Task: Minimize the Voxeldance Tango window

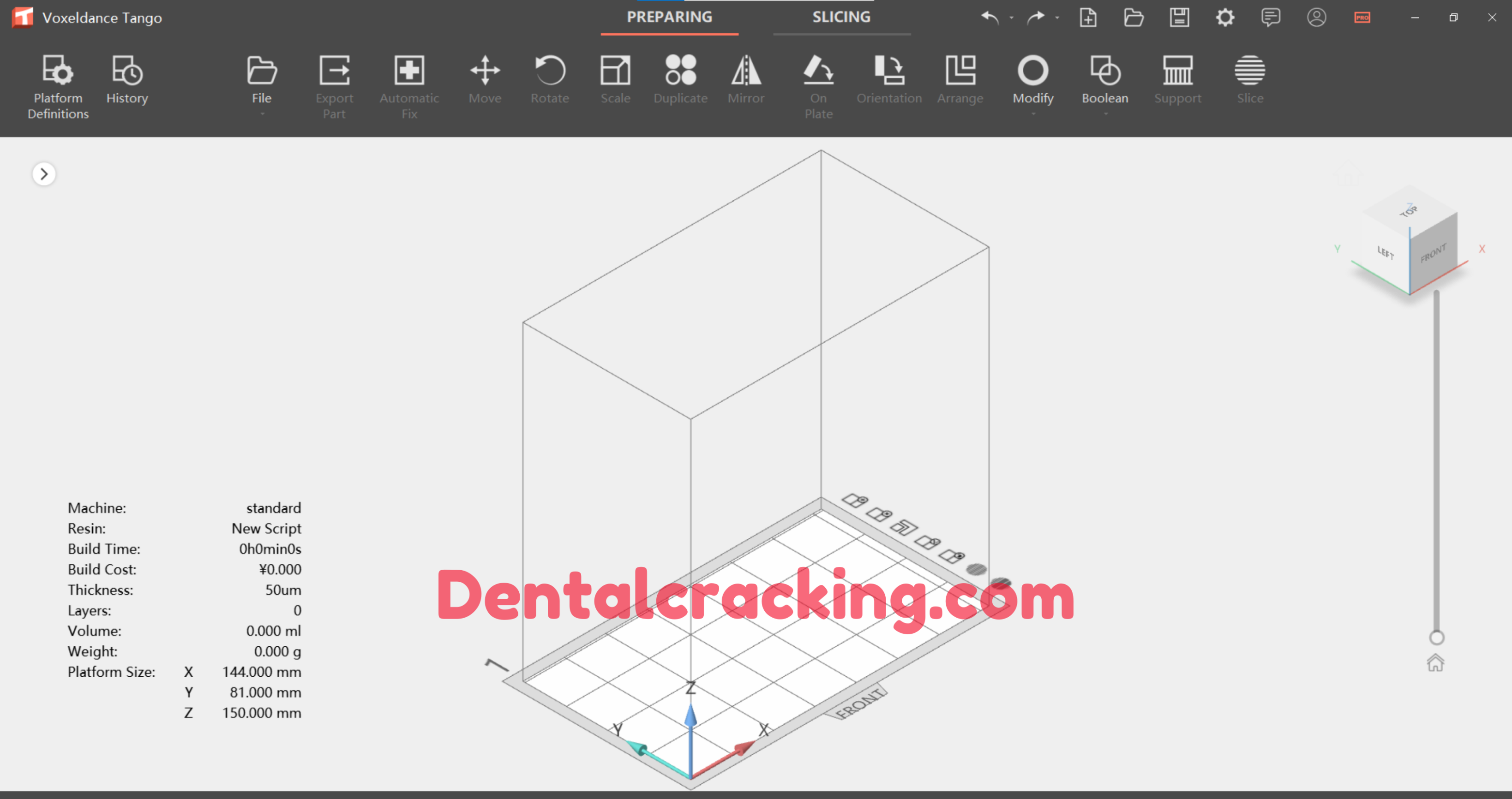Action: (x=1415, y=18)
